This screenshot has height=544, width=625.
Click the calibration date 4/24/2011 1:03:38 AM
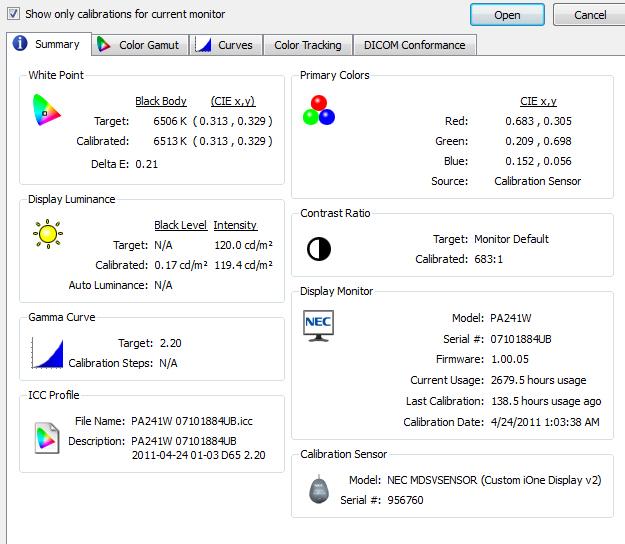[545, 422]
